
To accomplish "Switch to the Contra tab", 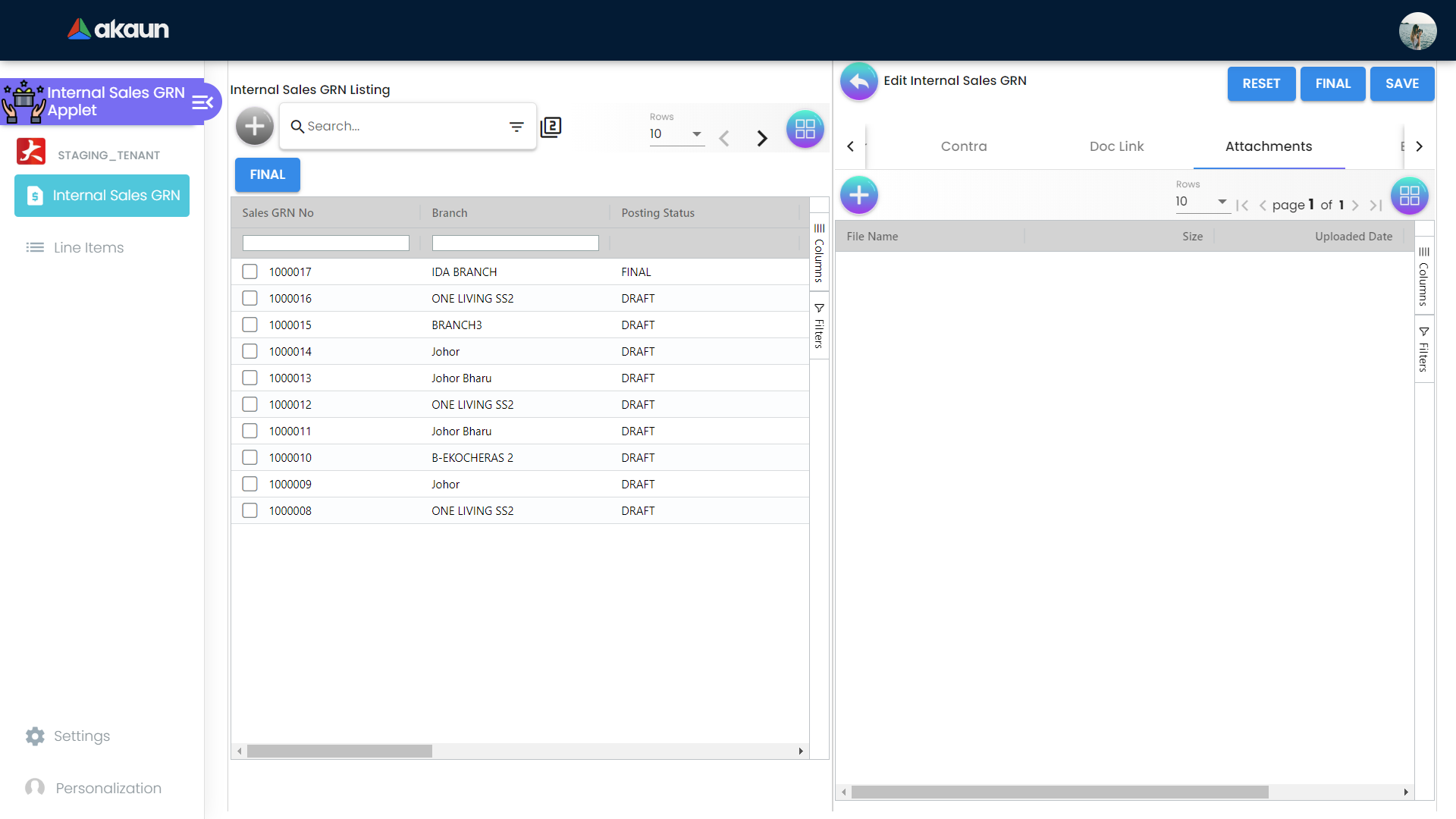I will point(964,146).
